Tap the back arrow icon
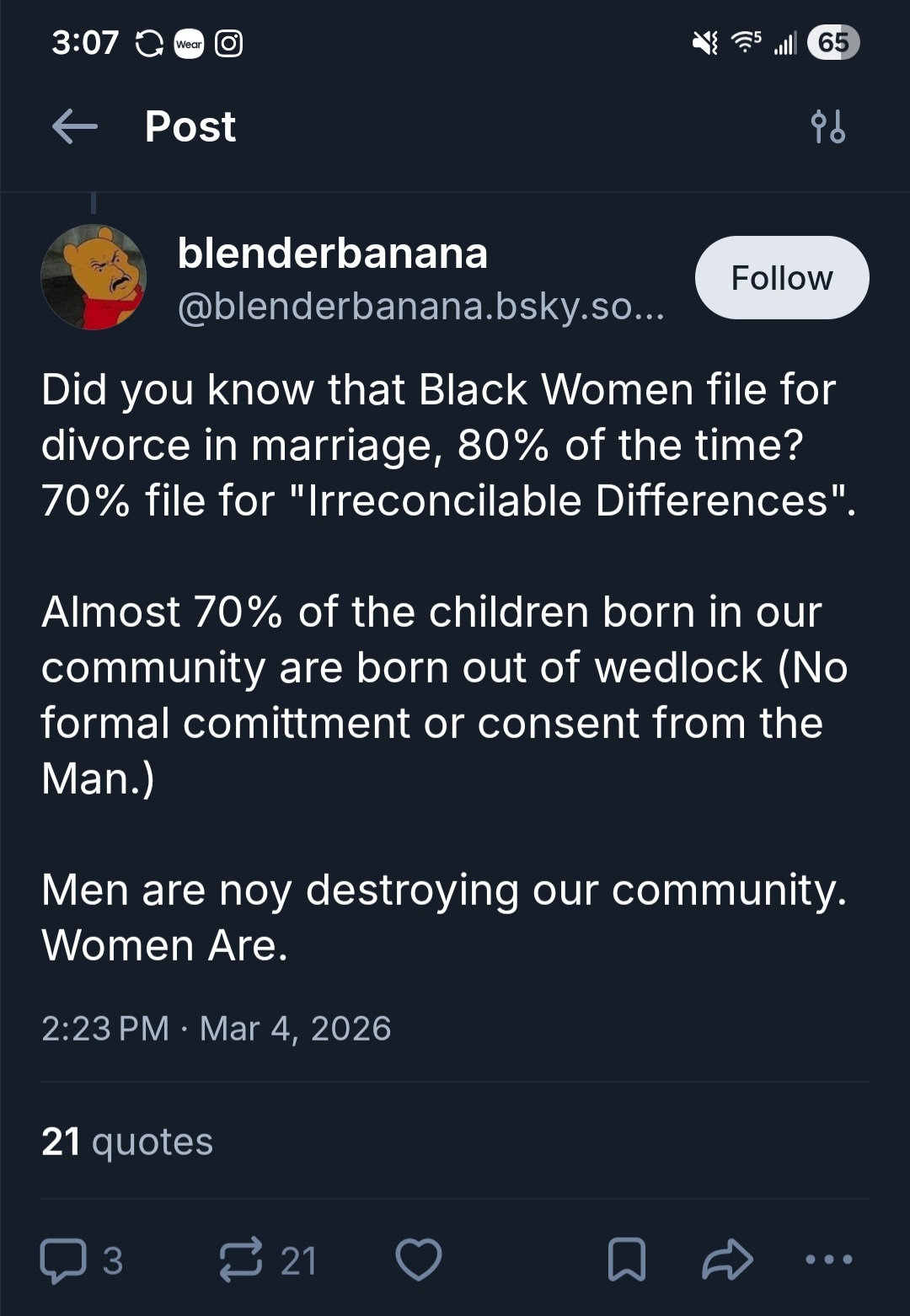The width and height of the screenshot is (910, 1316). pos(74,127)
